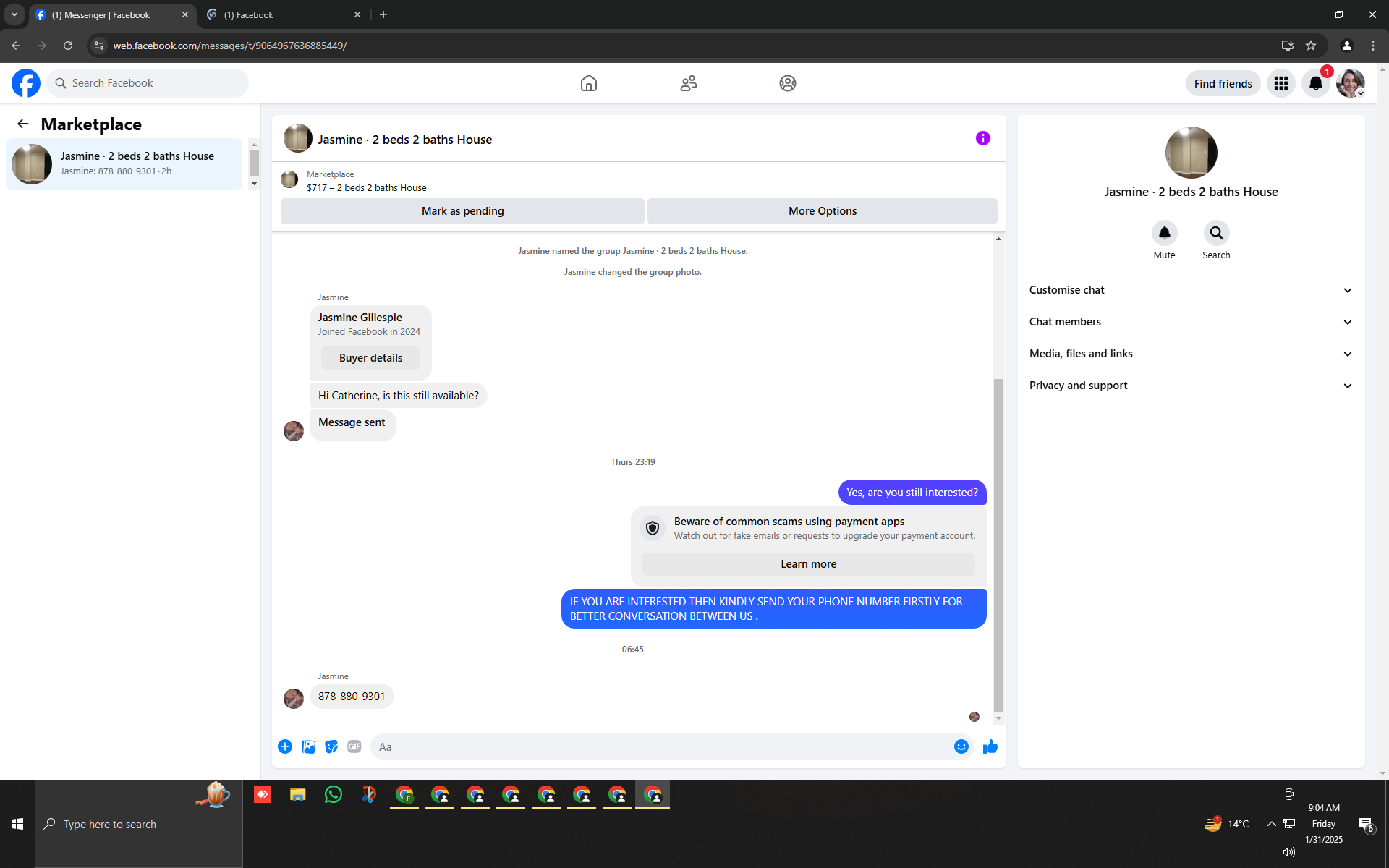Open the $717 – 2 beds 2 baths House listing

[366, 187]
